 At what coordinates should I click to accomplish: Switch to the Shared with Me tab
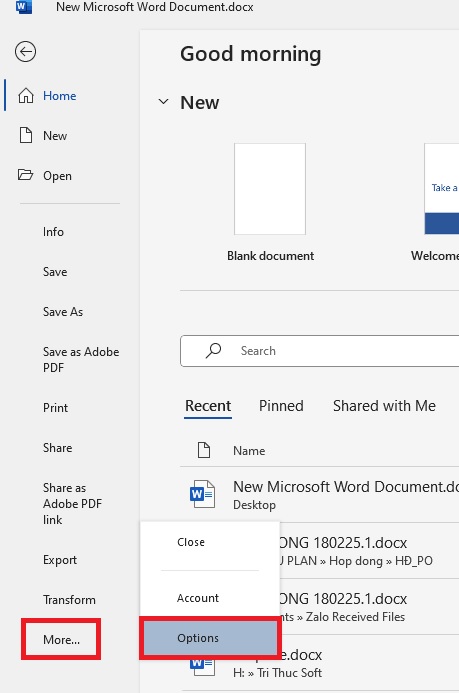click(x=384, y=406)
